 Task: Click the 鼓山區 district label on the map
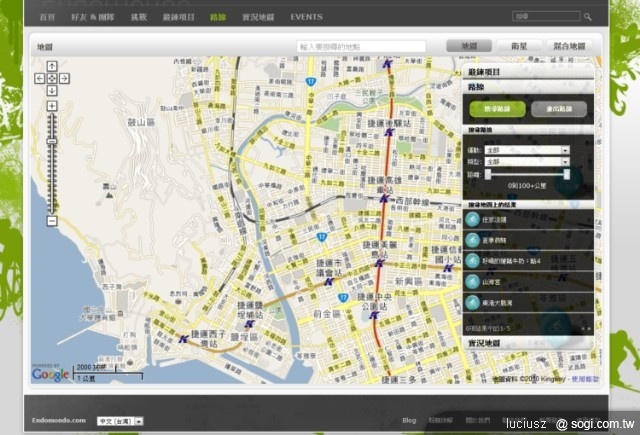coord(141,122)
